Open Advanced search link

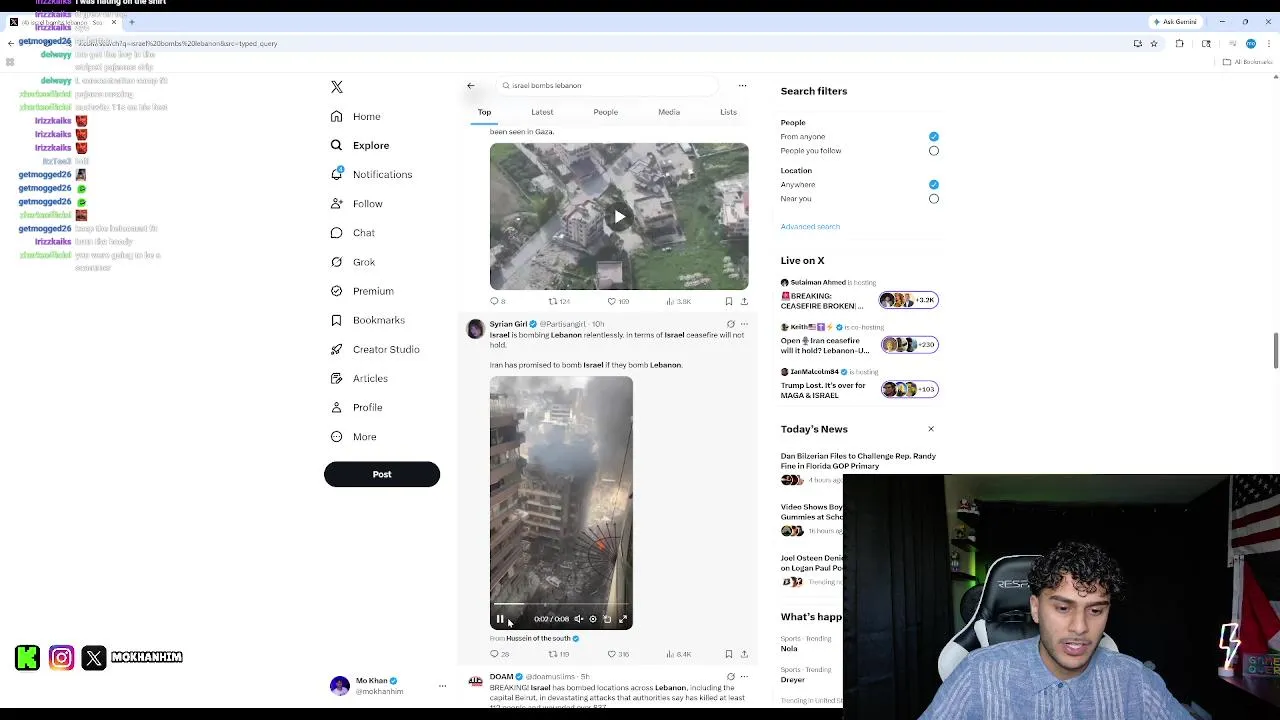(x=810, y=227)
